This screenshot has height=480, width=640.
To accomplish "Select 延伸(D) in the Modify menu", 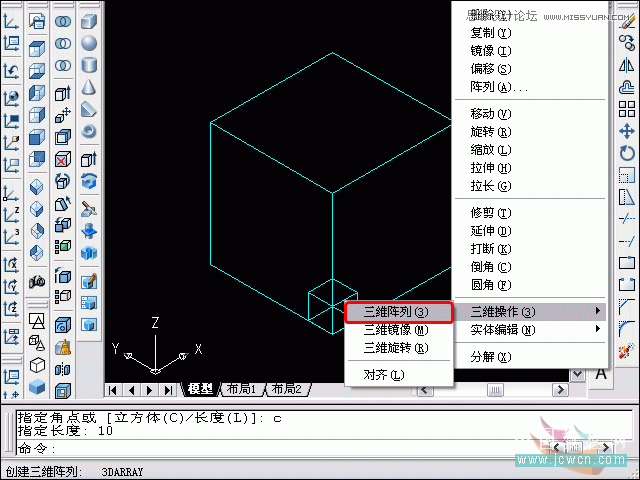I will (x=530, y=231).
